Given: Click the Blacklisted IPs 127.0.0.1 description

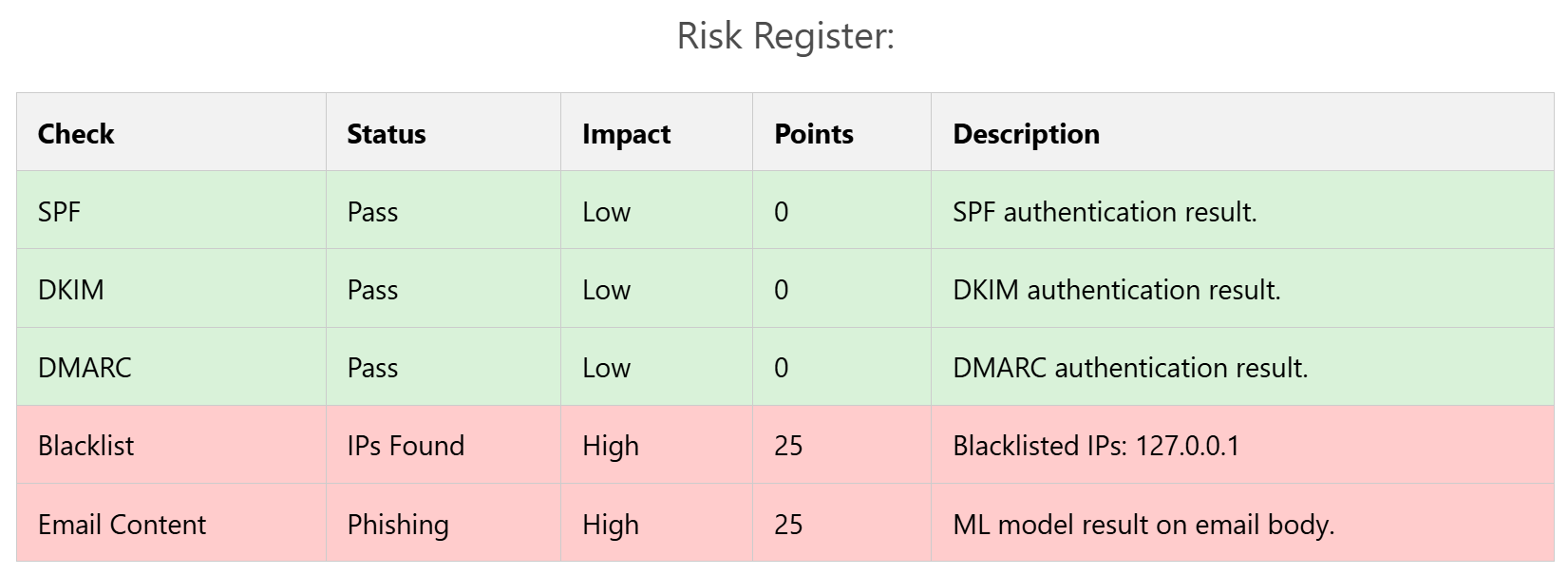Looking at the screenshot, I should pos(1095,446).
